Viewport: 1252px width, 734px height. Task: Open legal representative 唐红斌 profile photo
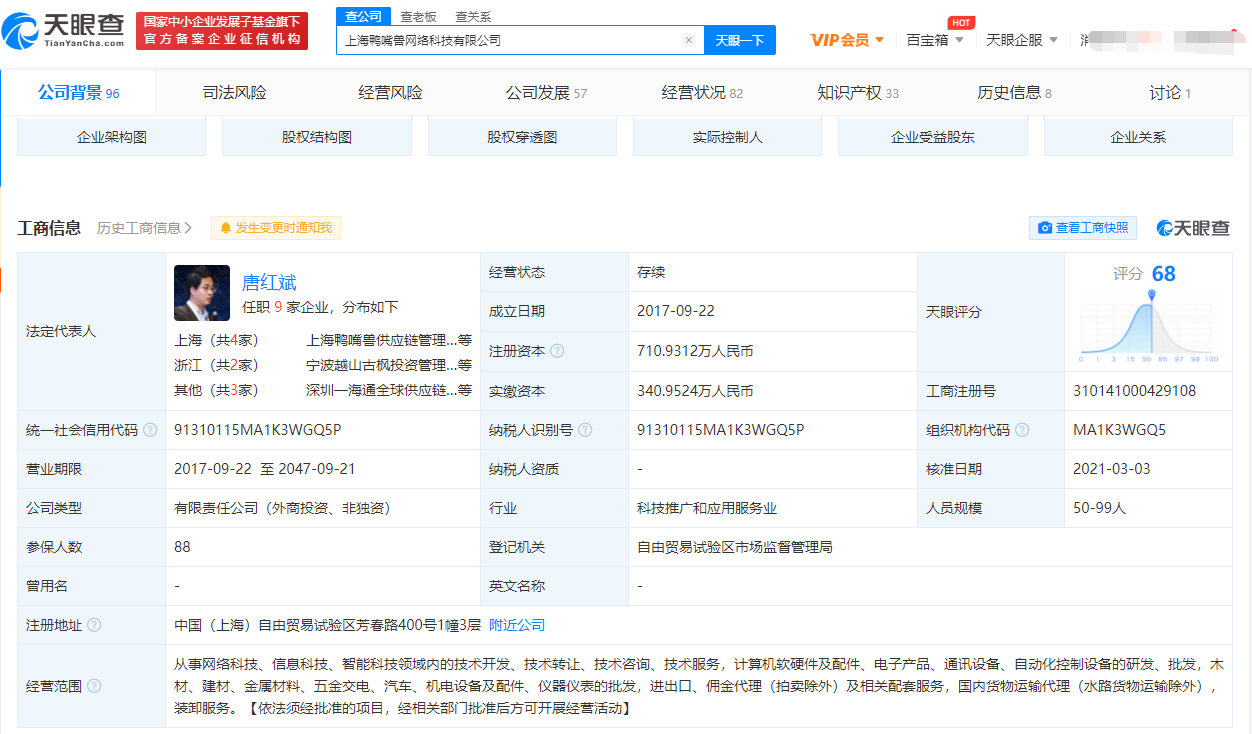click(x=202, y=292)
